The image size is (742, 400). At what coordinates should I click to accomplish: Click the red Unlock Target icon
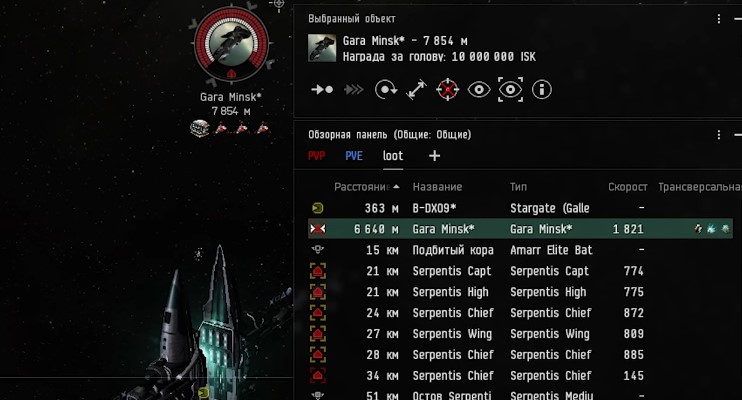[448, 89]
